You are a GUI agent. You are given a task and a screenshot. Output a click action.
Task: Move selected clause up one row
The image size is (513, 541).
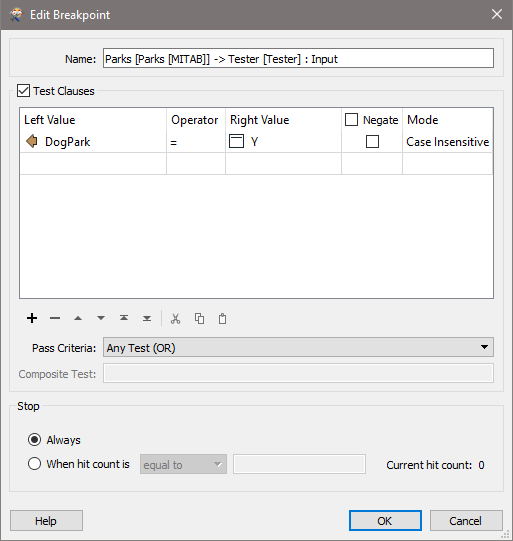coord(78,318)
